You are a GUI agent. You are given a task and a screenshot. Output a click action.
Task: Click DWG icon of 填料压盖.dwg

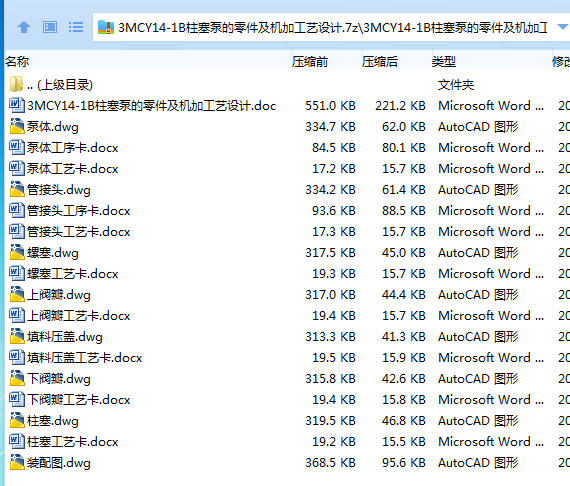tap(17, 336)
